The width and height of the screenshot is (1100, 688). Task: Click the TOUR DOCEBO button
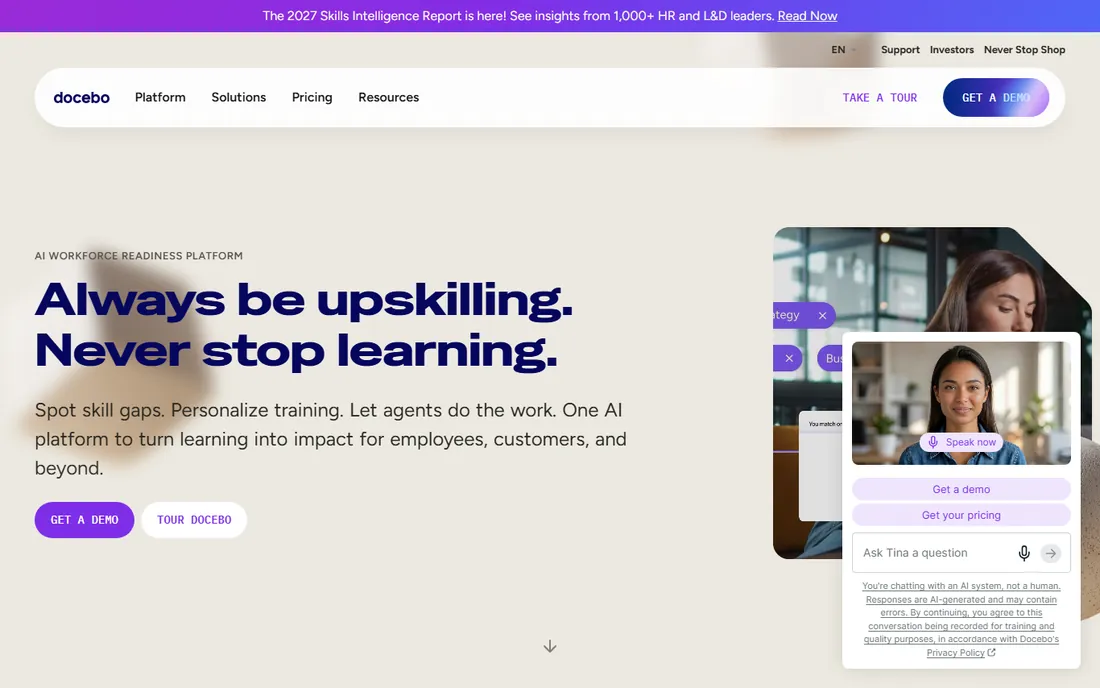click(194, 520)
